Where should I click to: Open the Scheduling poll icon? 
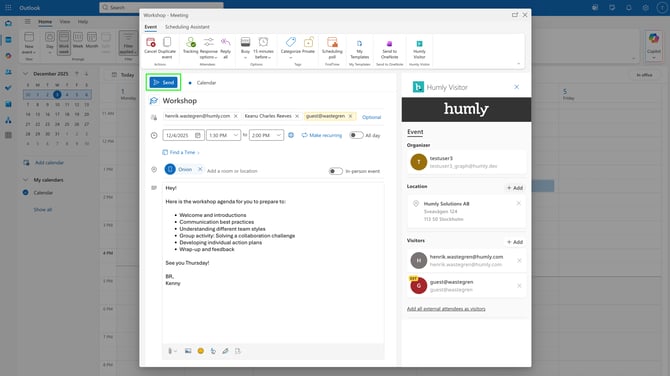pos(332,42)
